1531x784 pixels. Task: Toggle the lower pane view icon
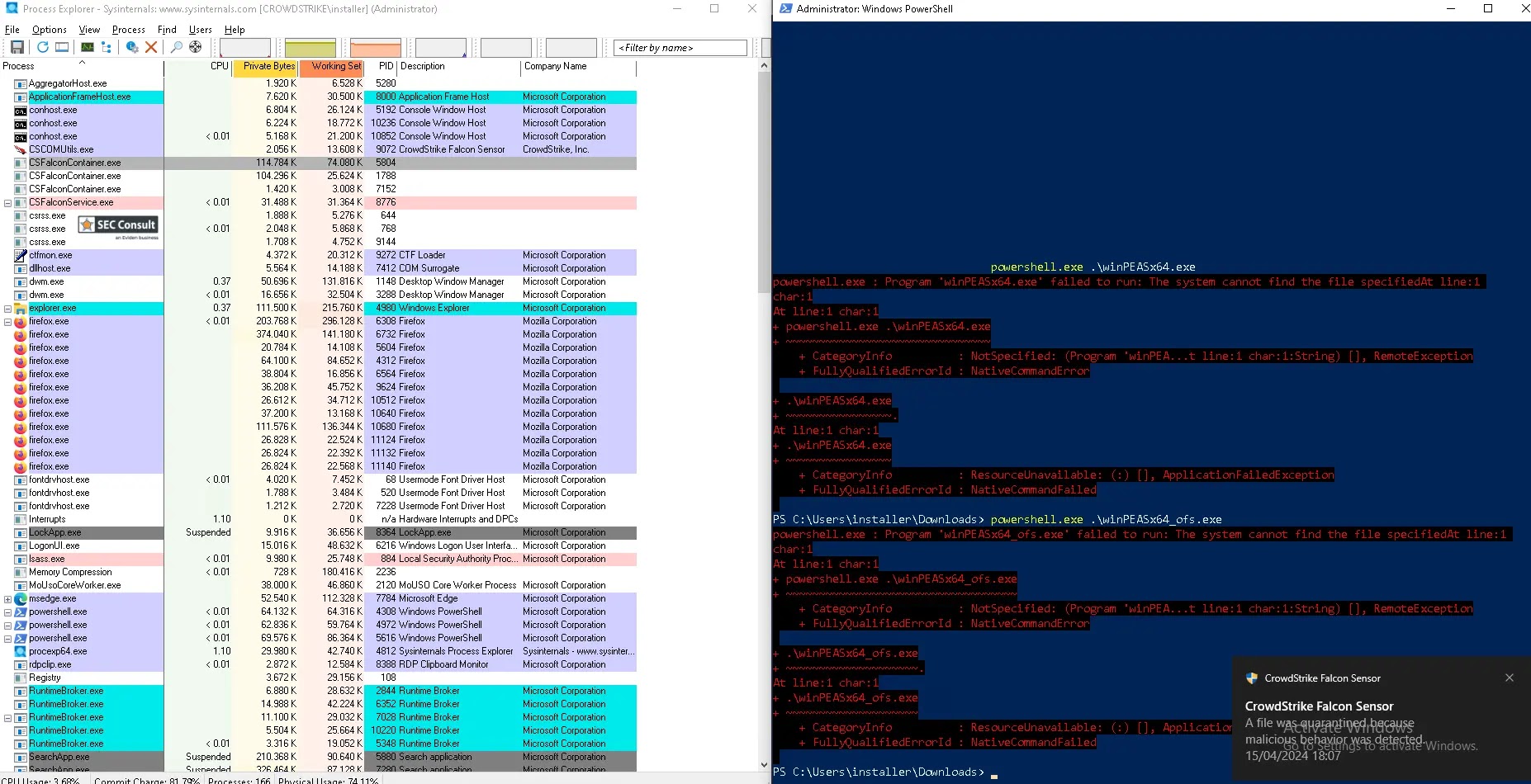[x=62, y=47]
